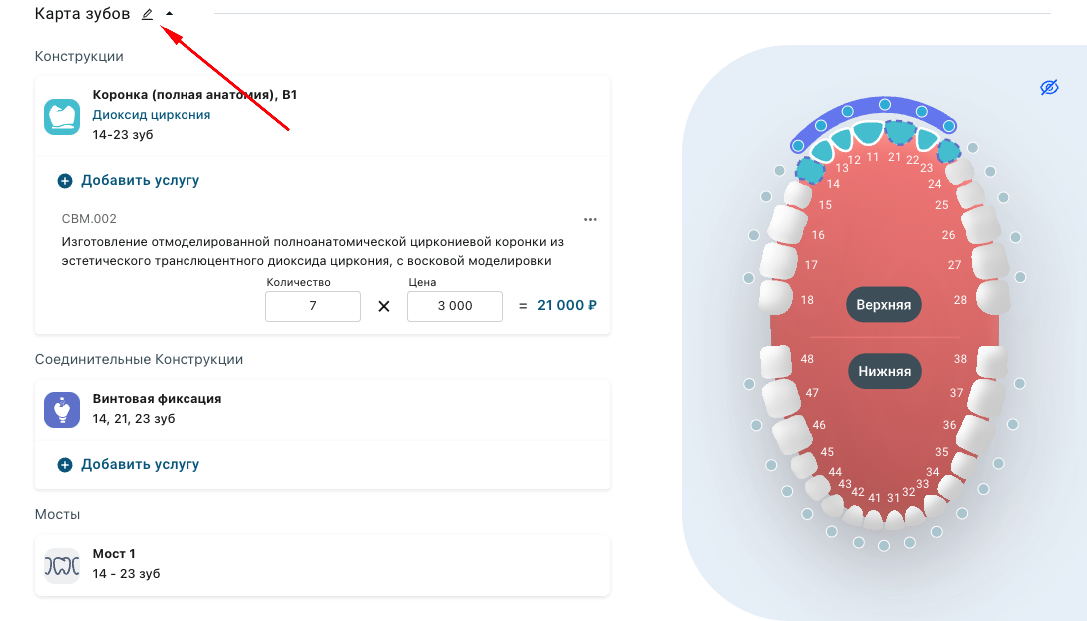
Task: Select the Нижняя jaw button
Action: pyautogui.click(x=884, y=372)
